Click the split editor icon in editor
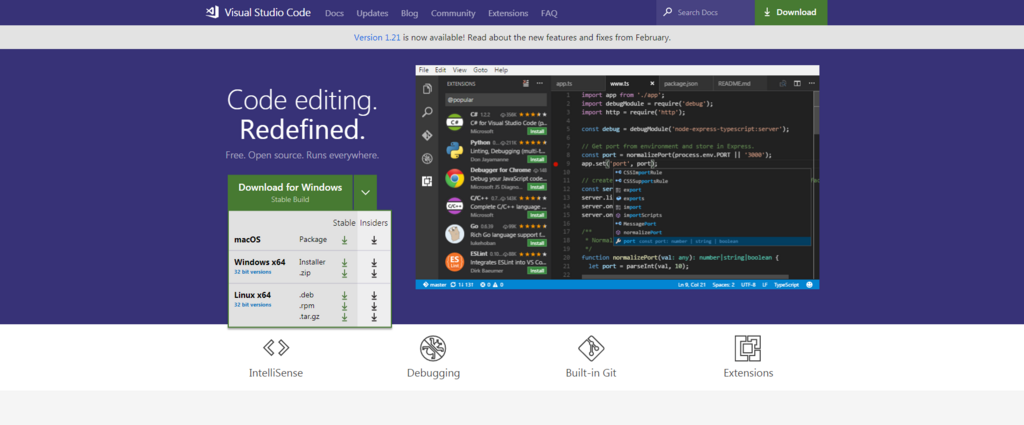Screen dimensions: 1024x425 pos(797,84)
